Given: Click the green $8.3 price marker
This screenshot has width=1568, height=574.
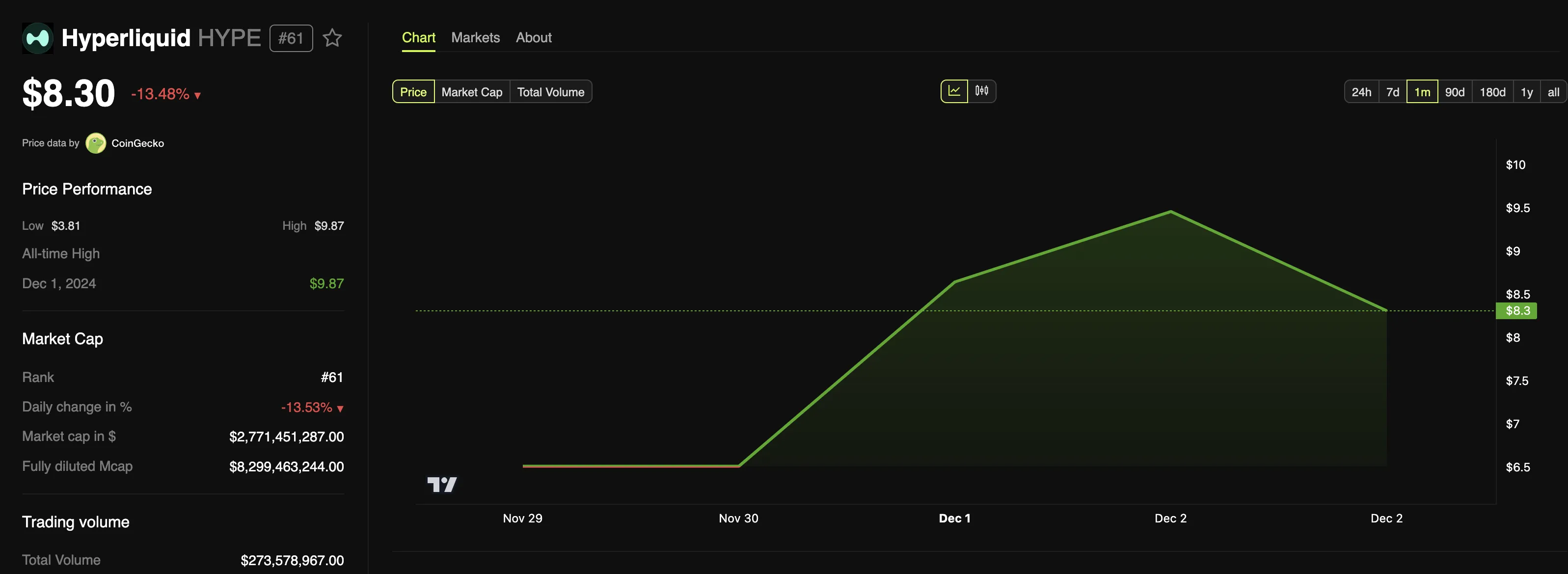Looking at the screenshot, I should (1516, 310).
